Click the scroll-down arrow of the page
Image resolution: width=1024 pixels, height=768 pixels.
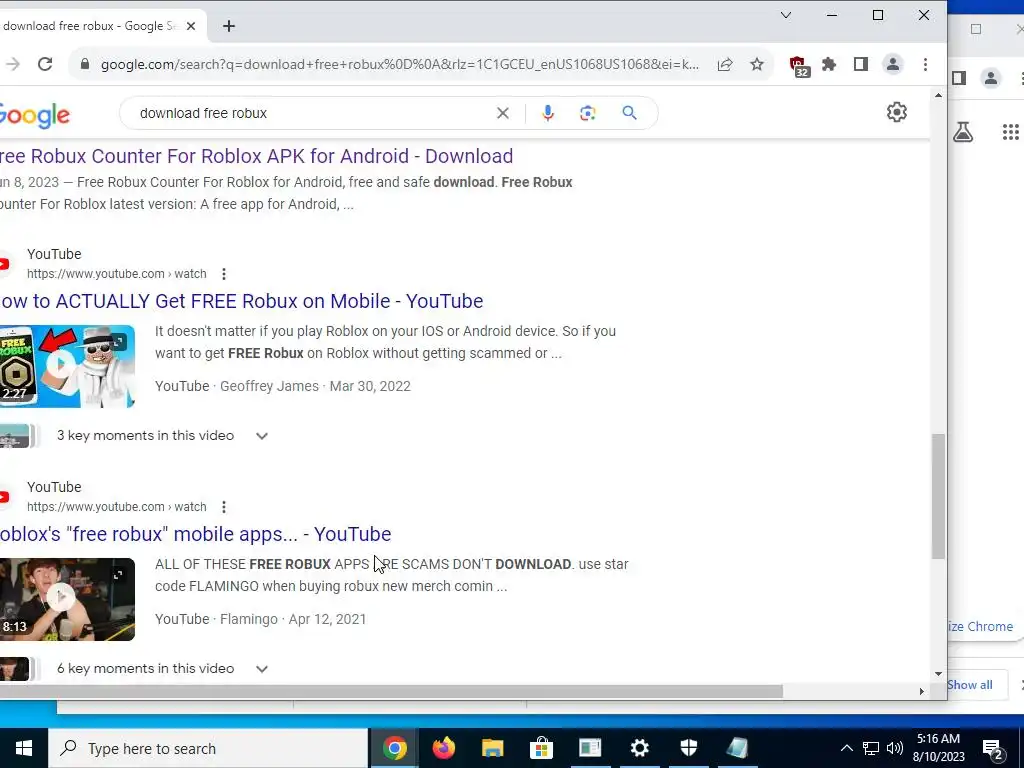tap(938, 674)
